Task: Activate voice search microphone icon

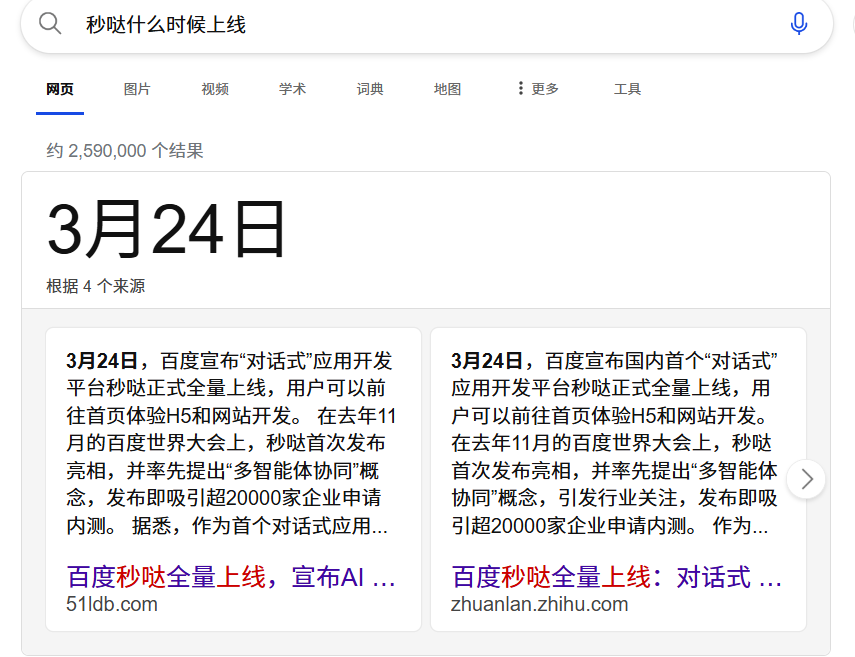Action: coord(799,23)
